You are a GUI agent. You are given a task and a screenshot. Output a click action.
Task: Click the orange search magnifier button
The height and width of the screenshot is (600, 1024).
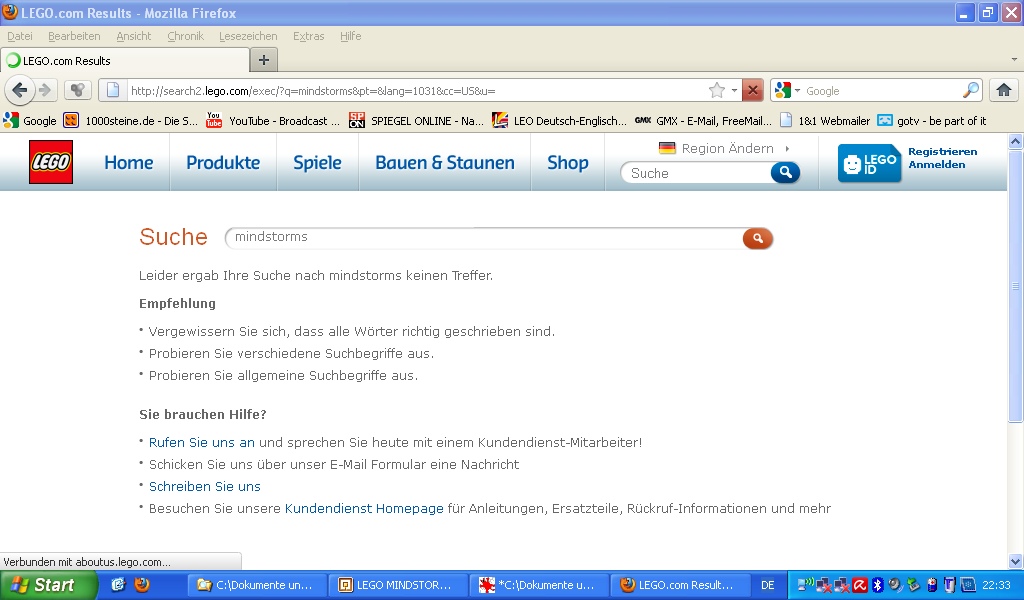(x=757, y=238)
